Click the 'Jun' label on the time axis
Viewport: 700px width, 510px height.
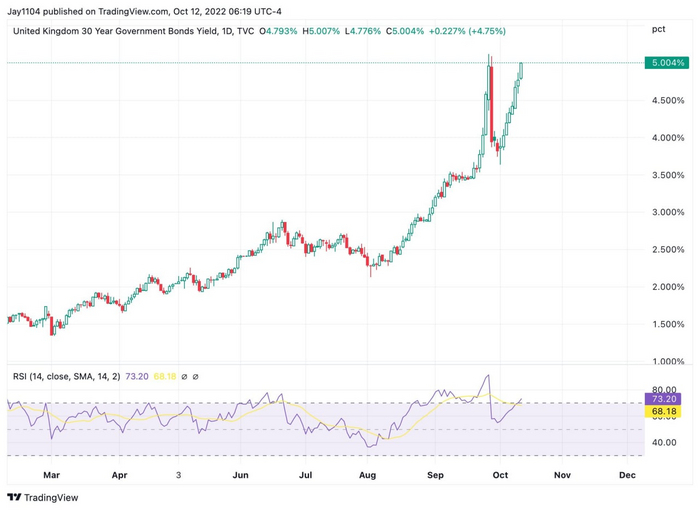click(x=240, y=475)
